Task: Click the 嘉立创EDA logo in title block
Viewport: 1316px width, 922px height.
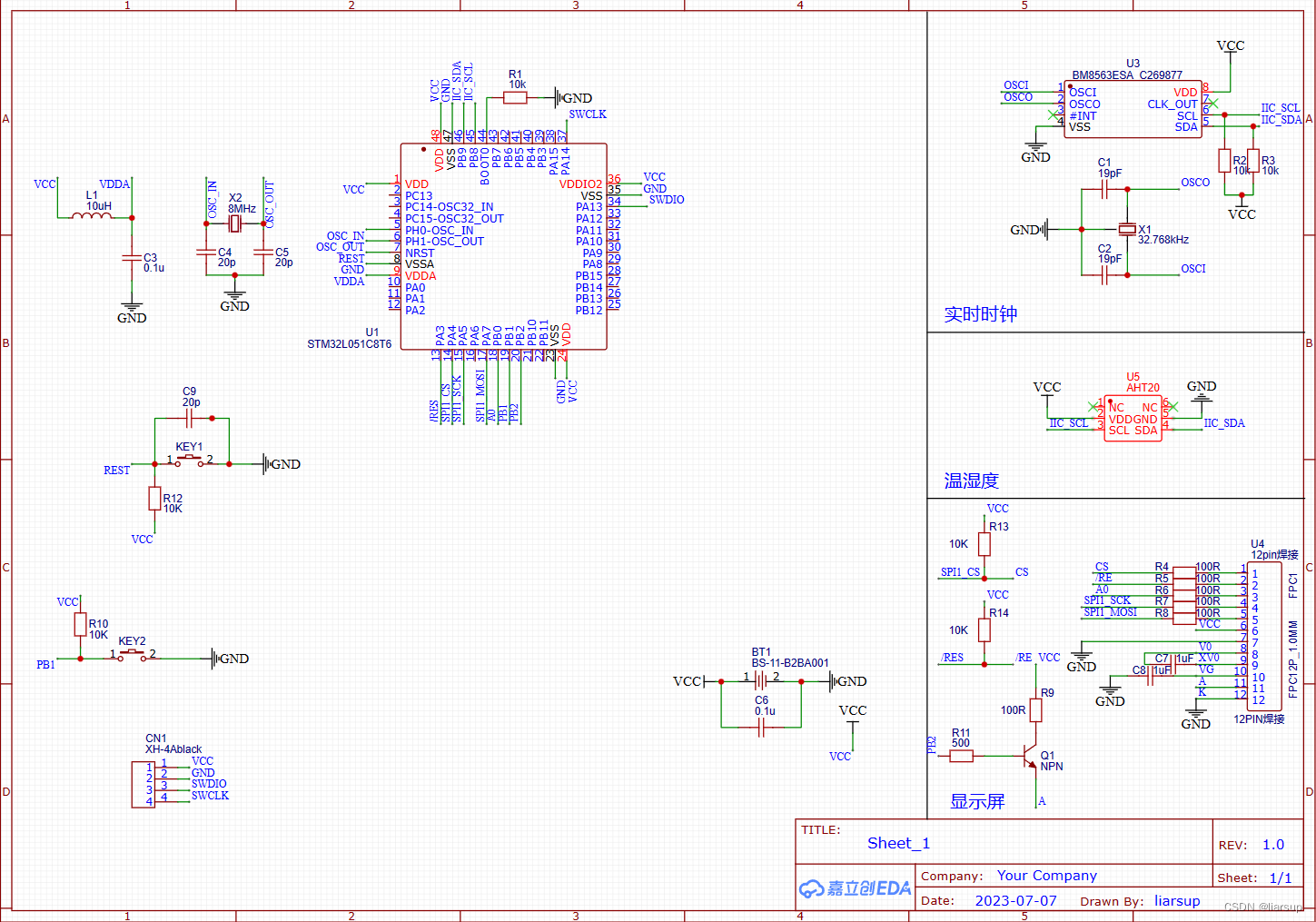Action: (x=855, y=888)
